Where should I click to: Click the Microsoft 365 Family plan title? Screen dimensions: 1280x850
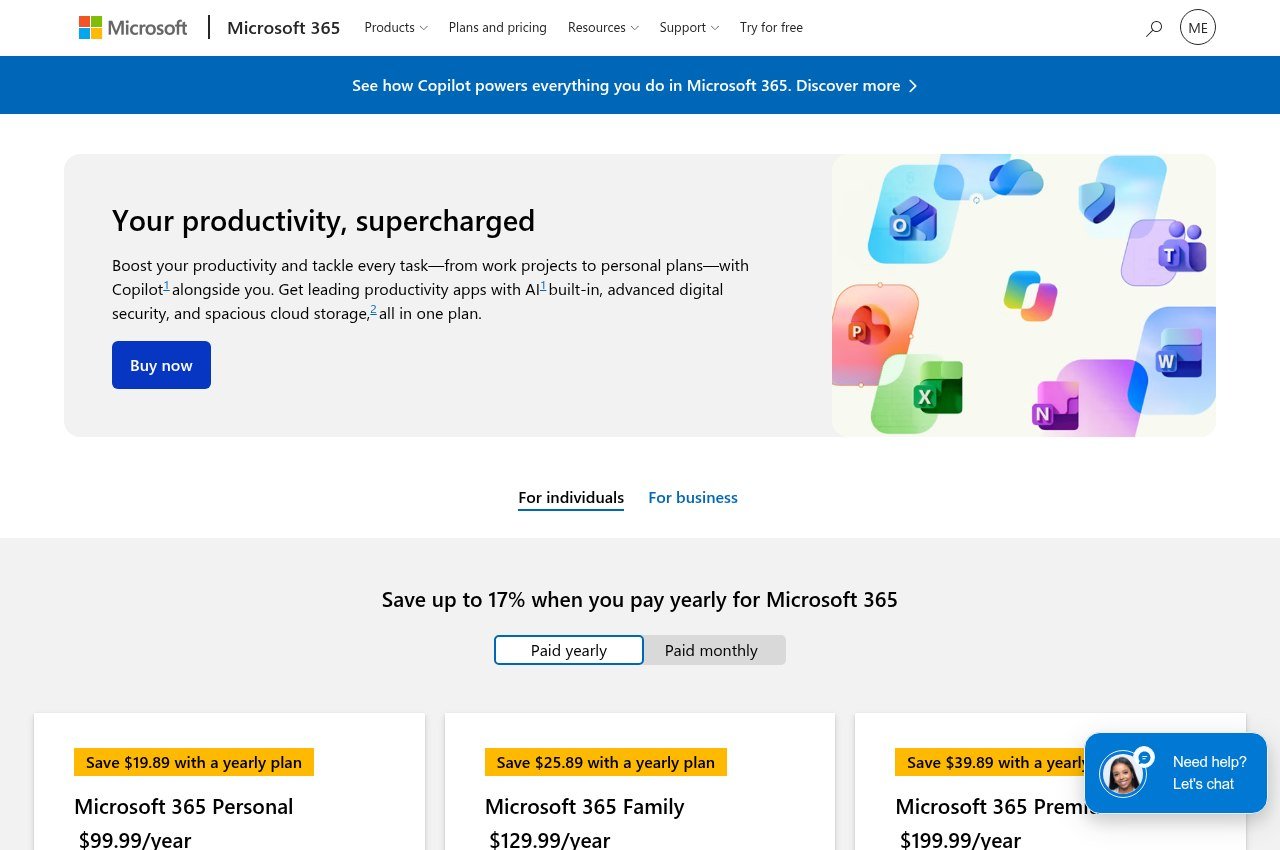tap(585, 806)
